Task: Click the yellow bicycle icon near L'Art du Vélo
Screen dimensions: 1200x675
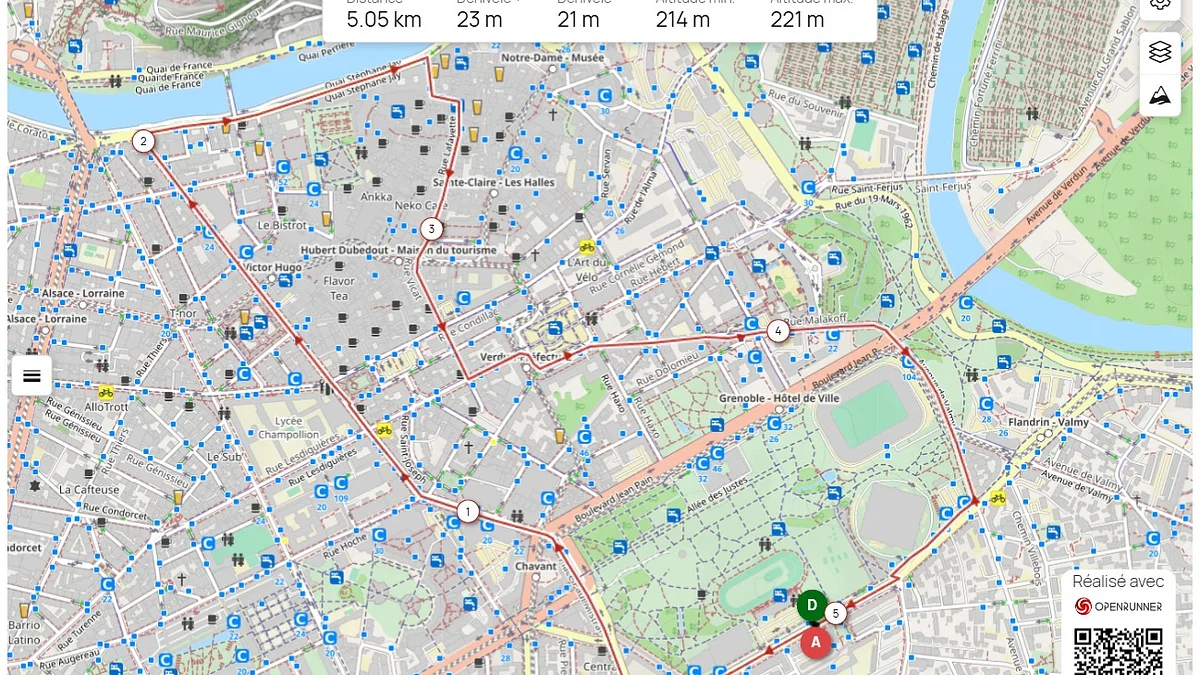Action: coord(587,246)
